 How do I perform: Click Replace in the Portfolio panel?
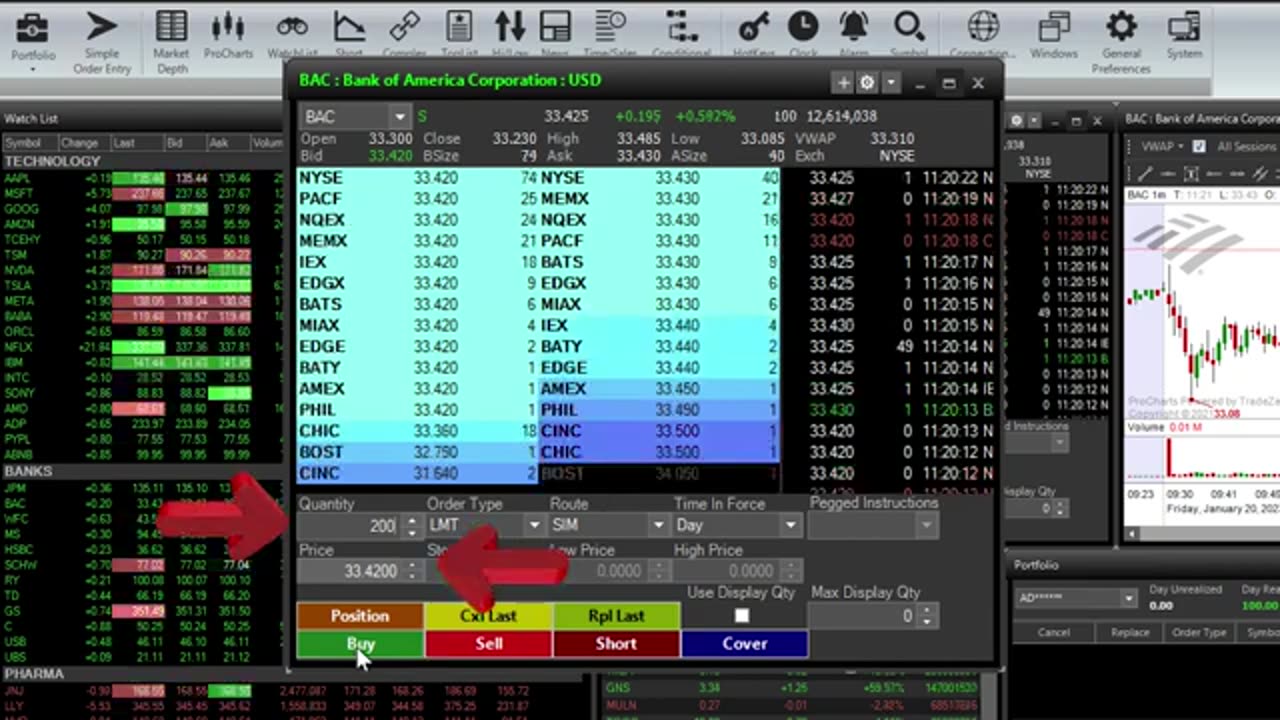1130,632
